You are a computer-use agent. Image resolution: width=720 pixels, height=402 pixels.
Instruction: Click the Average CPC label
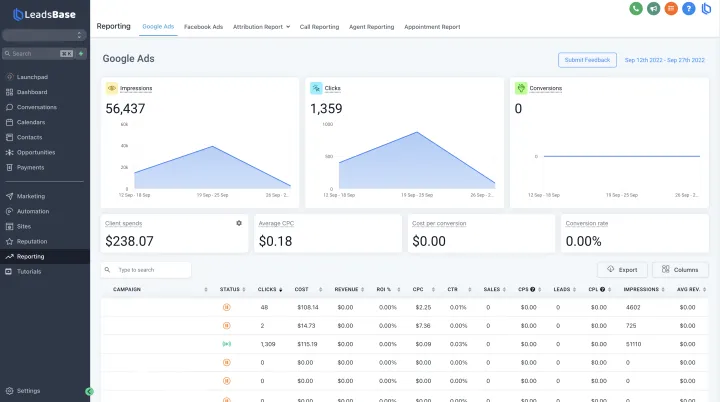point(276,223)
